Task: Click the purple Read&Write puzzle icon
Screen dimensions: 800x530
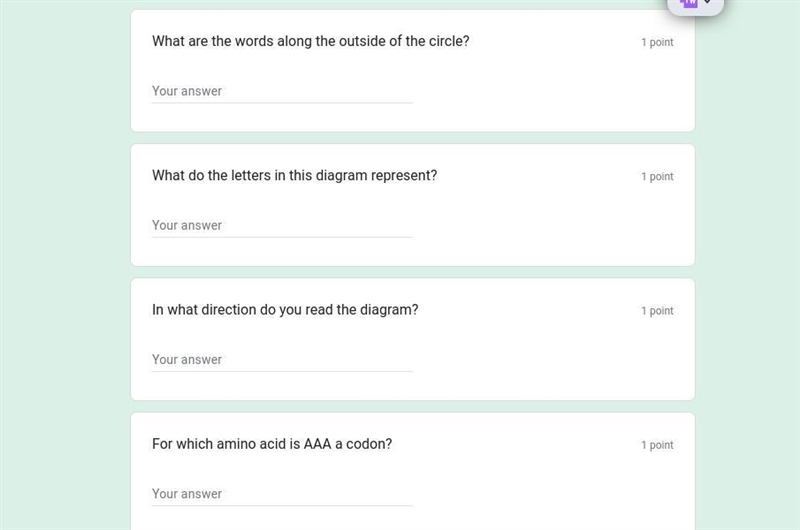Action: [689, 3]
